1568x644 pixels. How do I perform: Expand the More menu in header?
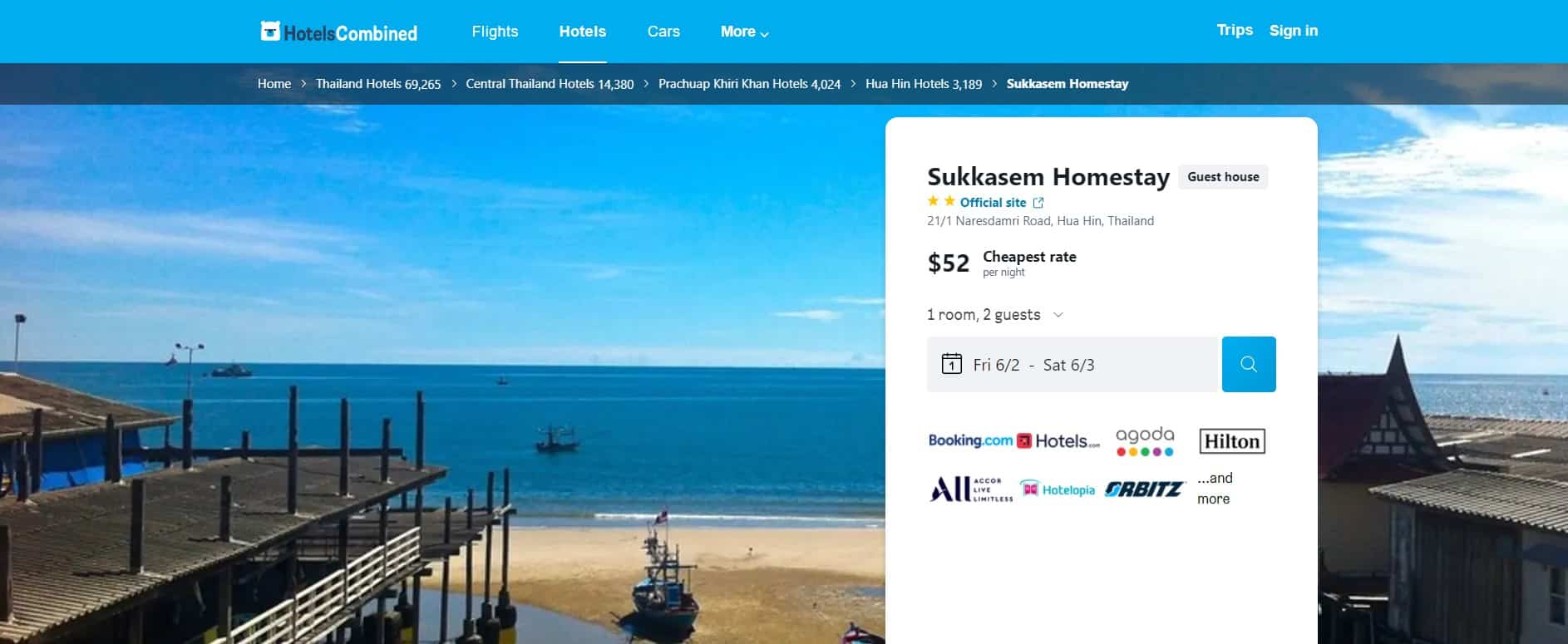click(745, 32)
